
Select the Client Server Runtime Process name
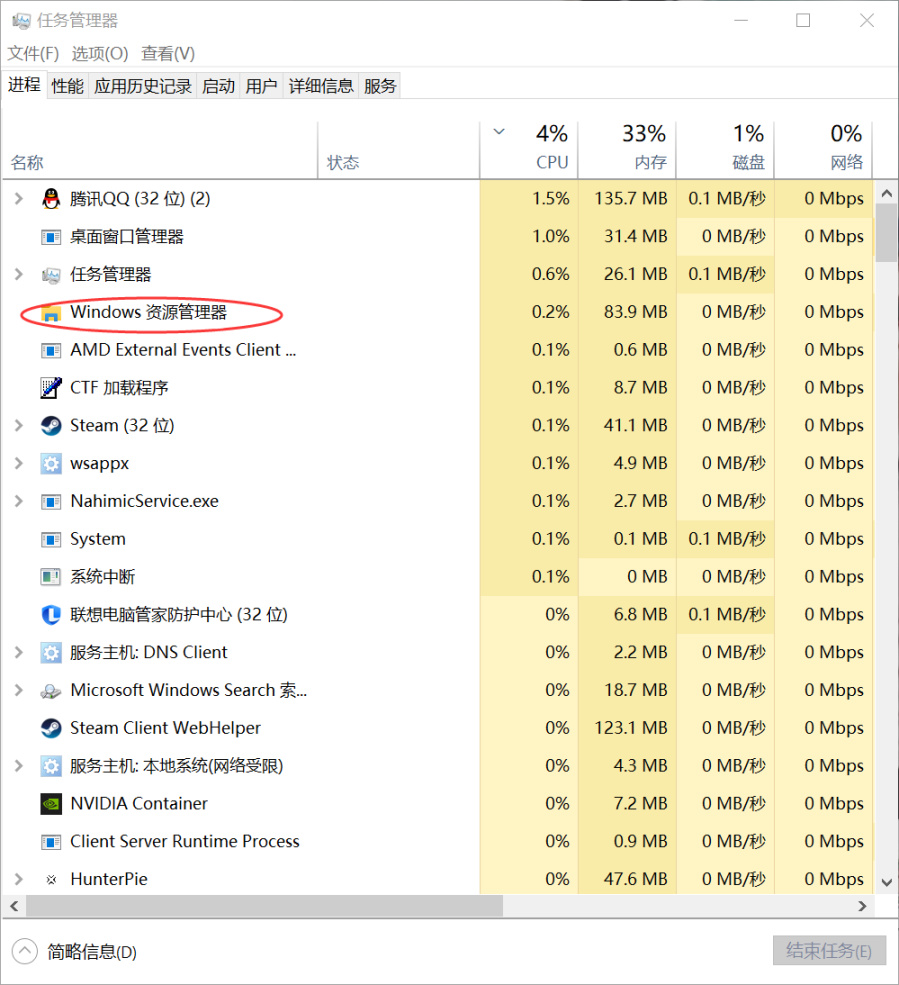point(185,842)
